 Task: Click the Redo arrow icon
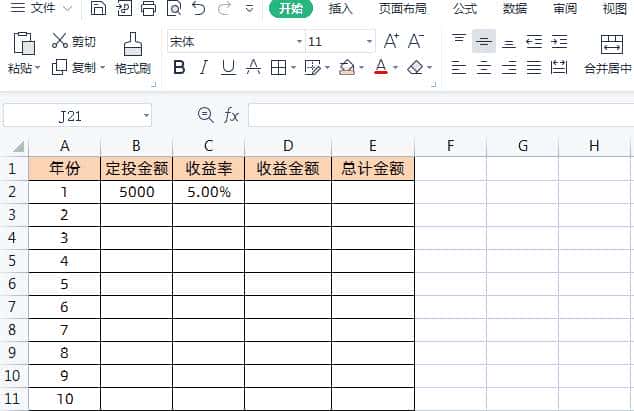point(224,8)
